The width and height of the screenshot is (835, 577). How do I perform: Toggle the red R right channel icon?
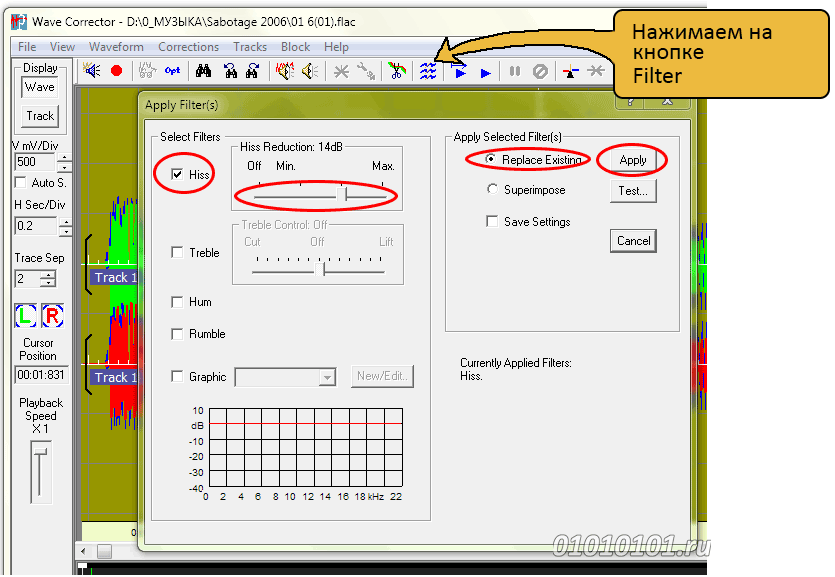pos(52,316)
